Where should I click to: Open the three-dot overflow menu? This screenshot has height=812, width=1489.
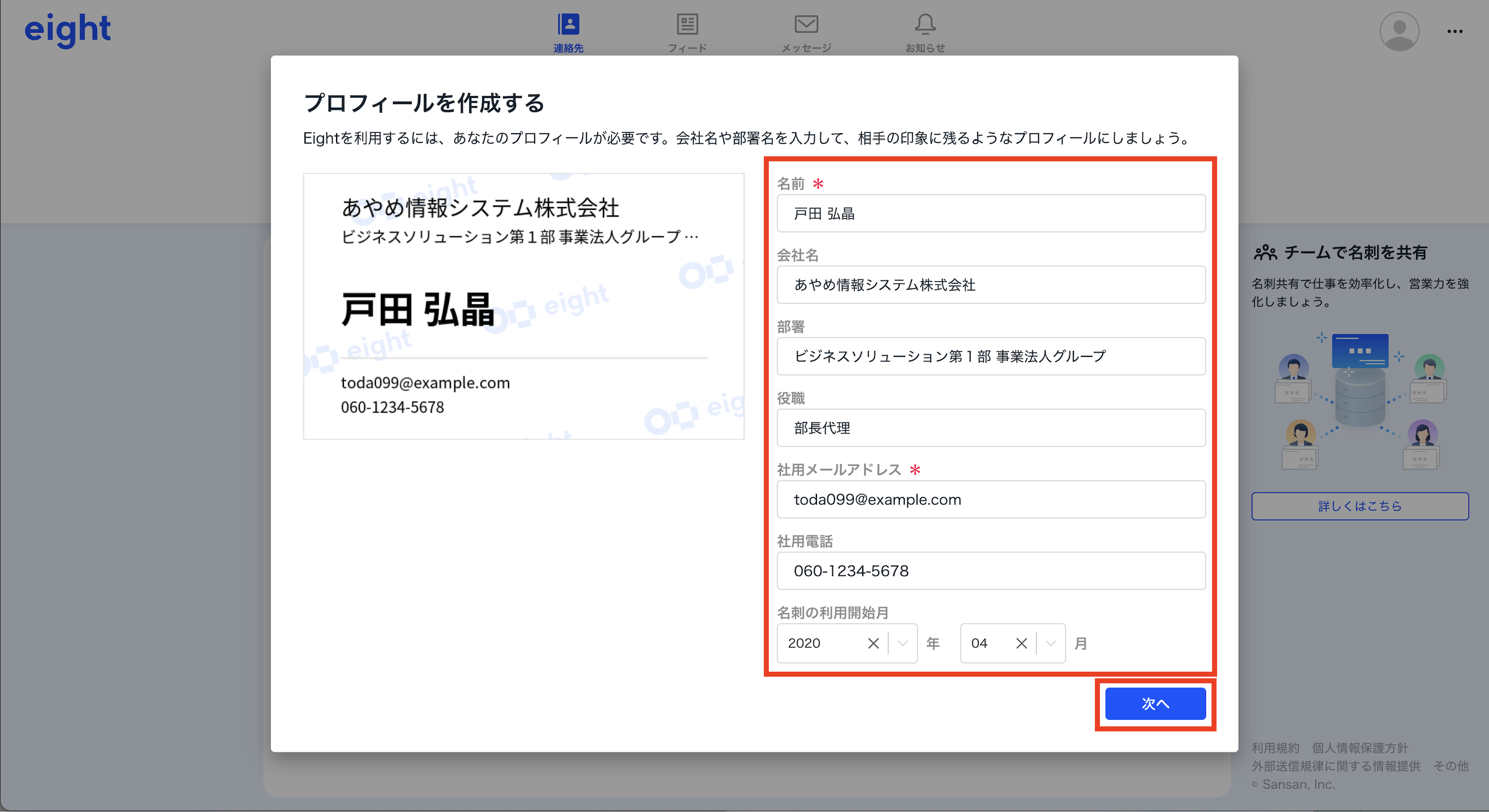pos(1454,31)
